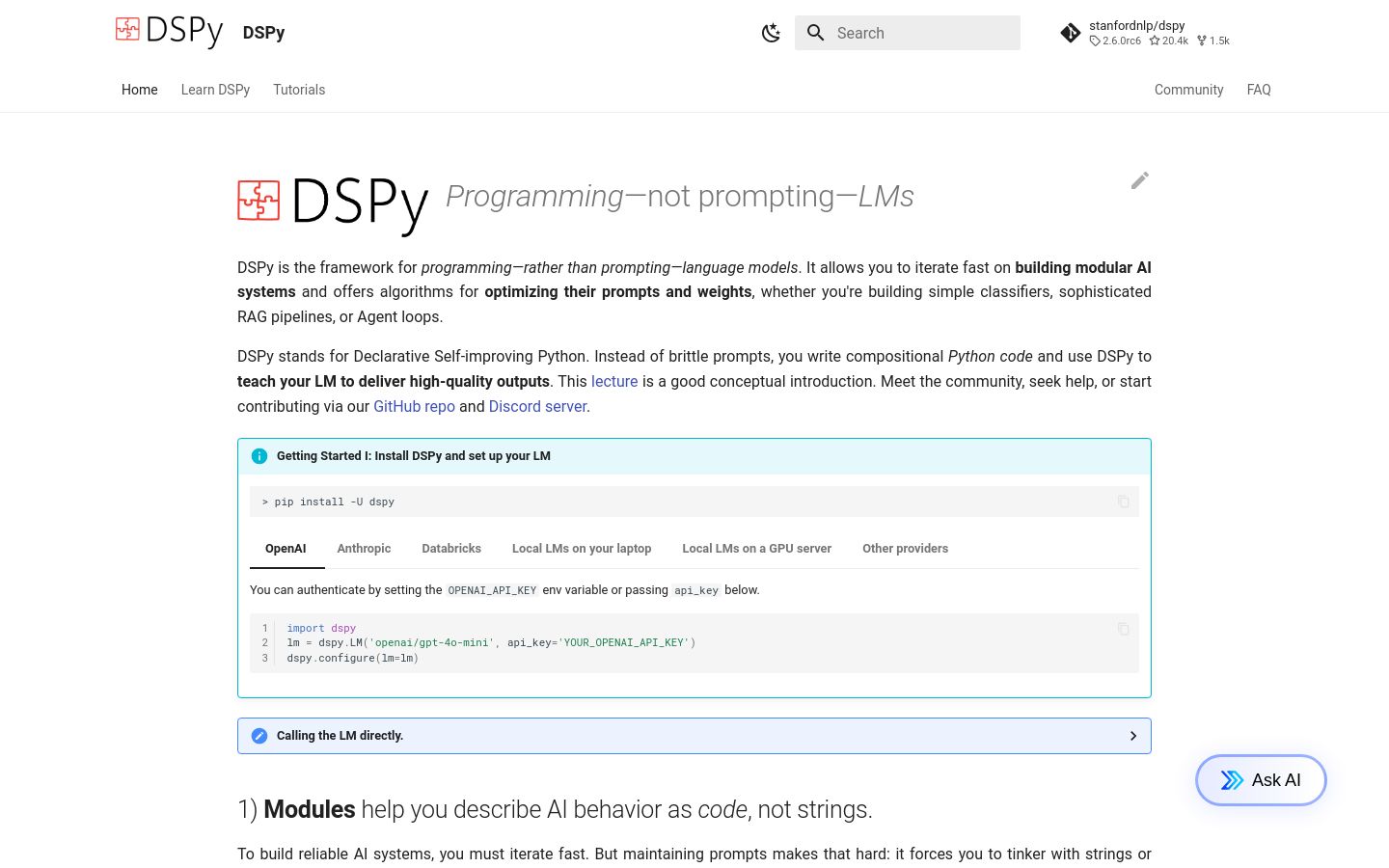Copy the pip install command
This screenshot has width=1389, height=868.
[1123, 502]
